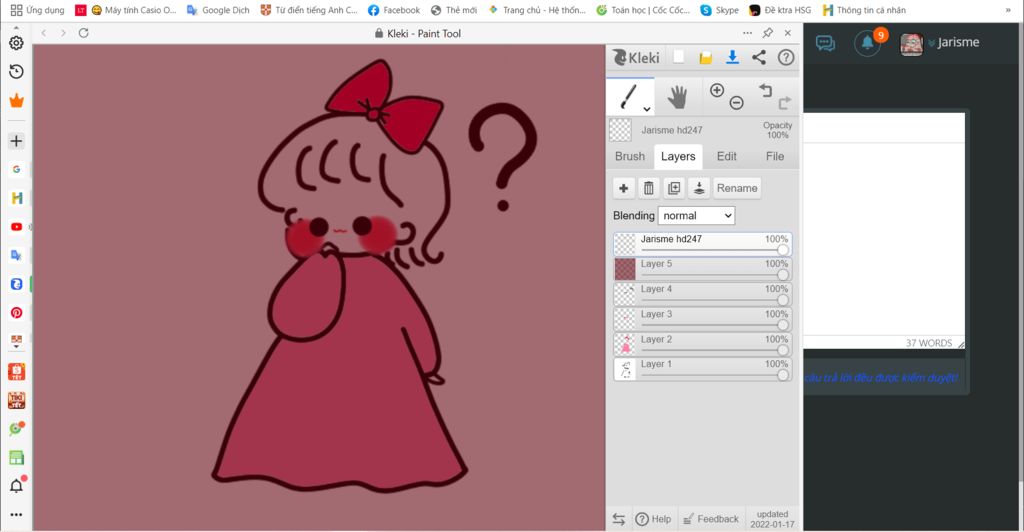Viewport: 1024px width, 532px height.
Task: Select the Jarisme hd247 layer
Action: point(702,243)
